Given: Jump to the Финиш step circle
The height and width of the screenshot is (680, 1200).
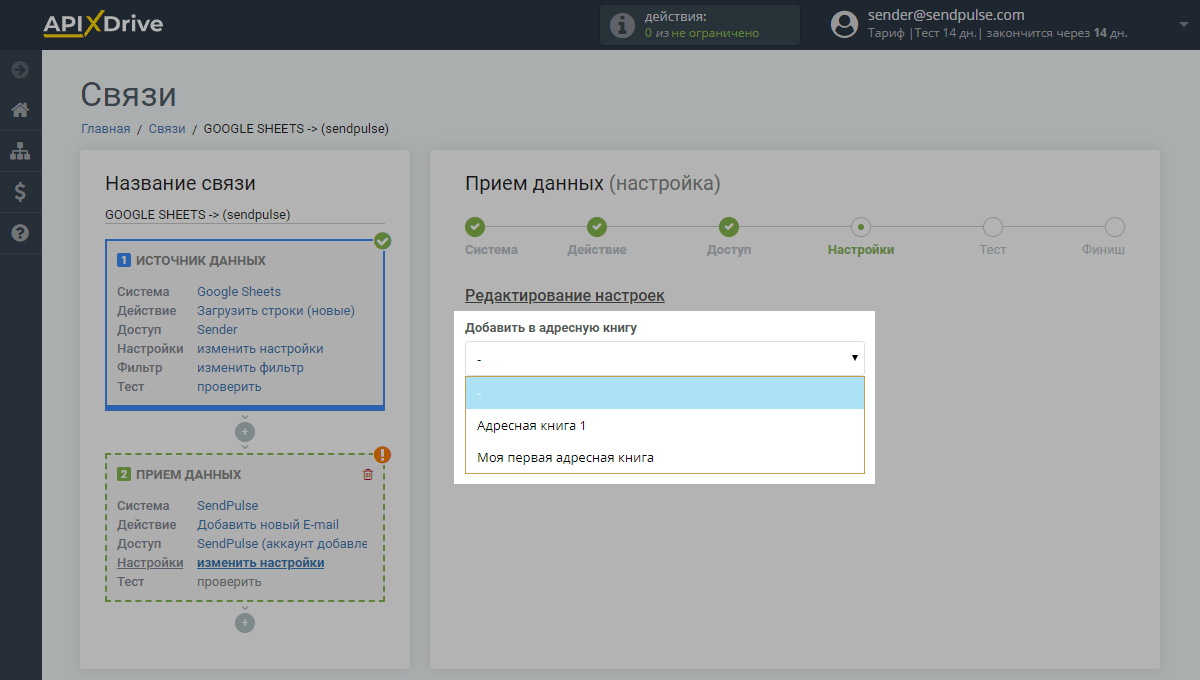Looking at the screenshot, I should (x=1115, y=227).
